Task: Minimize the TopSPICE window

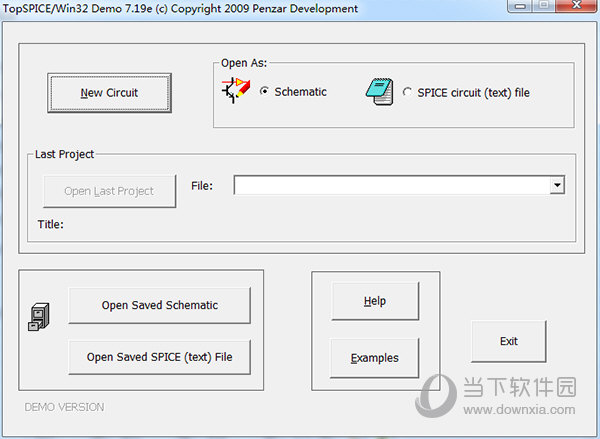Action: click(x=520, y=6)
